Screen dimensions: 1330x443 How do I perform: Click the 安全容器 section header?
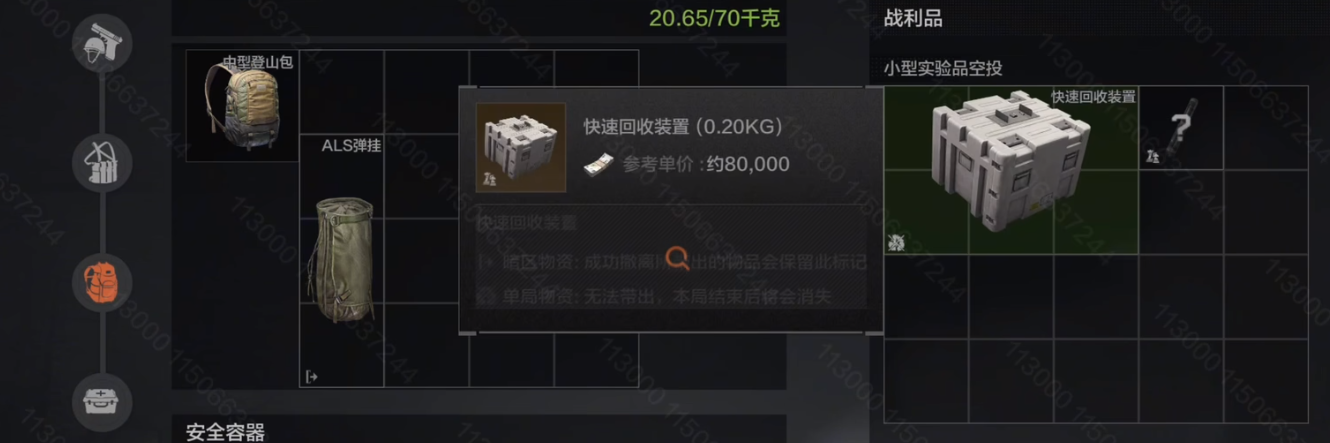pos(226,432)
